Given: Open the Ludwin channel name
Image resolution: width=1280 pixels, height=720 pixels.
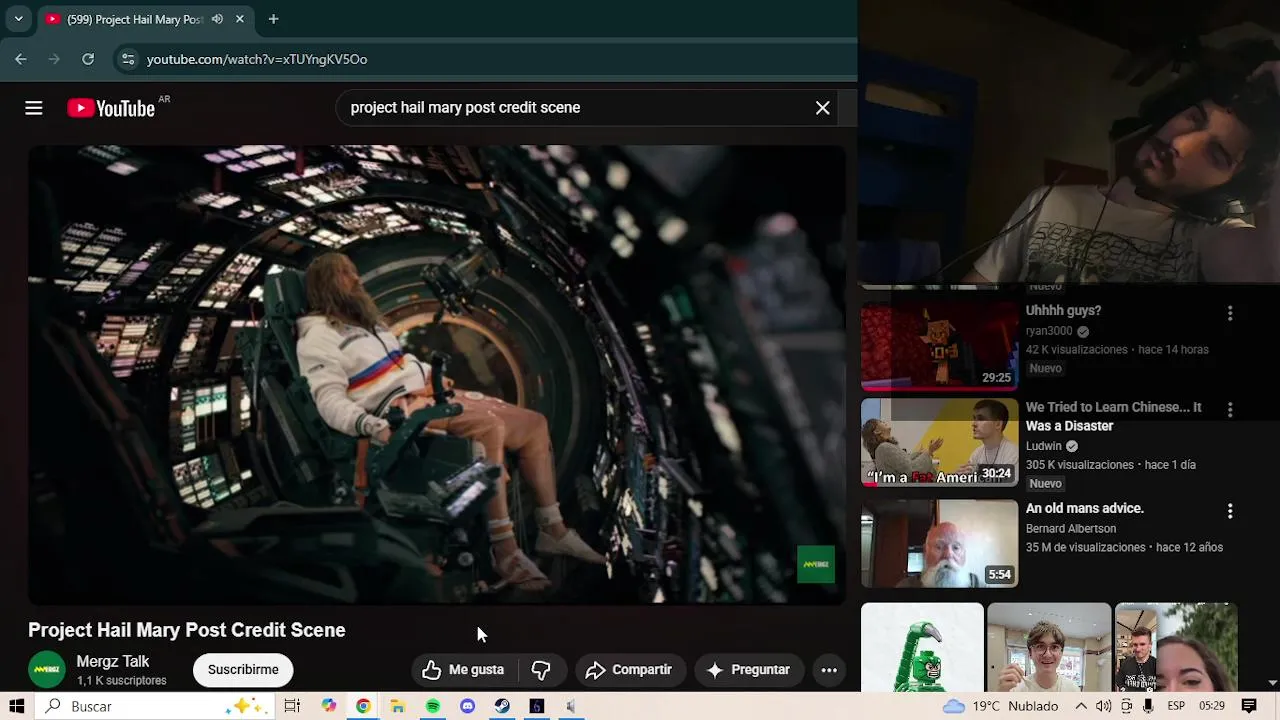Looking at the screenshot, I should coord(1044,446).
